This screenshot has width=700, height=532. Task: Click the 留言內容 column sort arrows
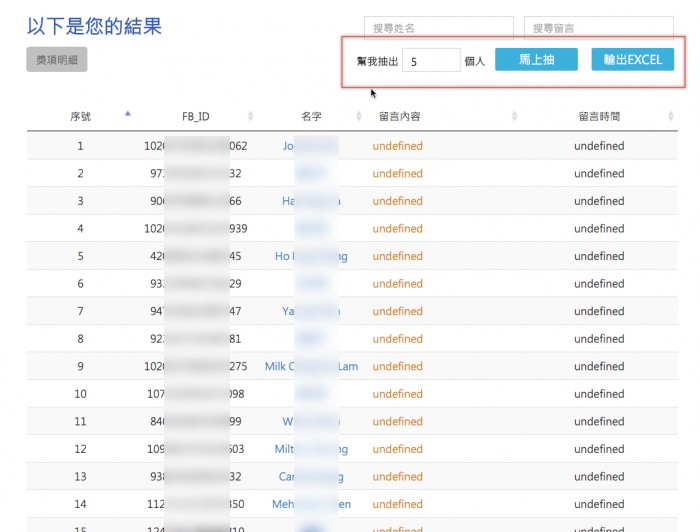point(514,116)
